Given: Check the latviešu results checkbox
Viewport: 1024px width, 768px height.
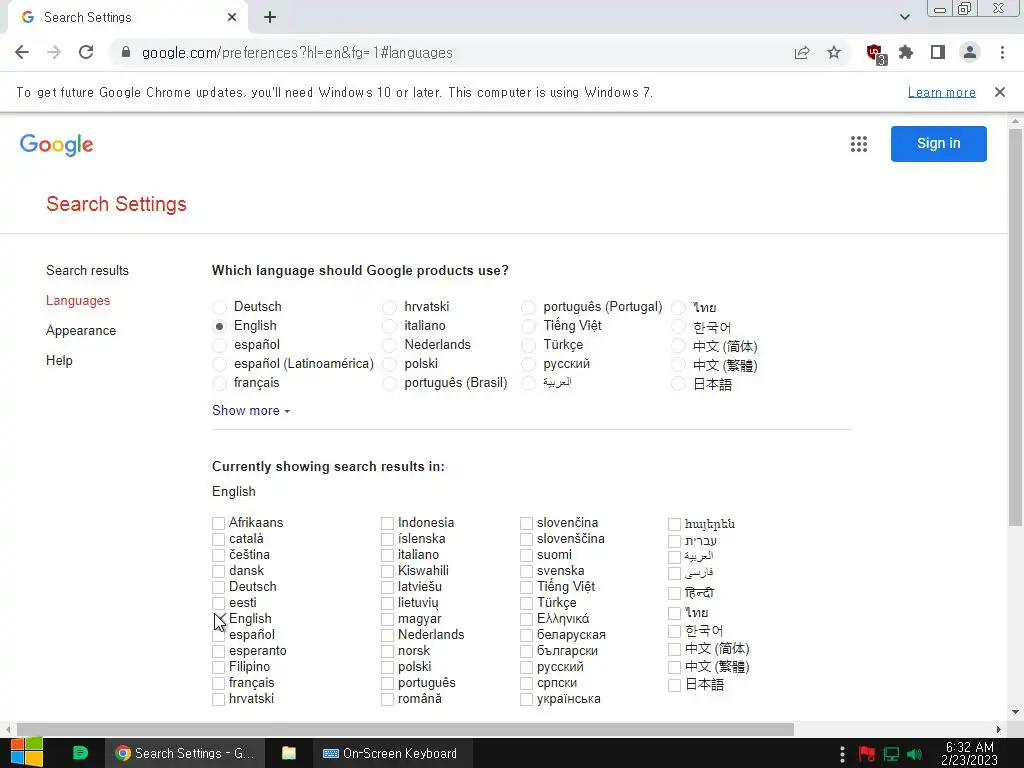Looking at the screenshot, I should point(387,587).
